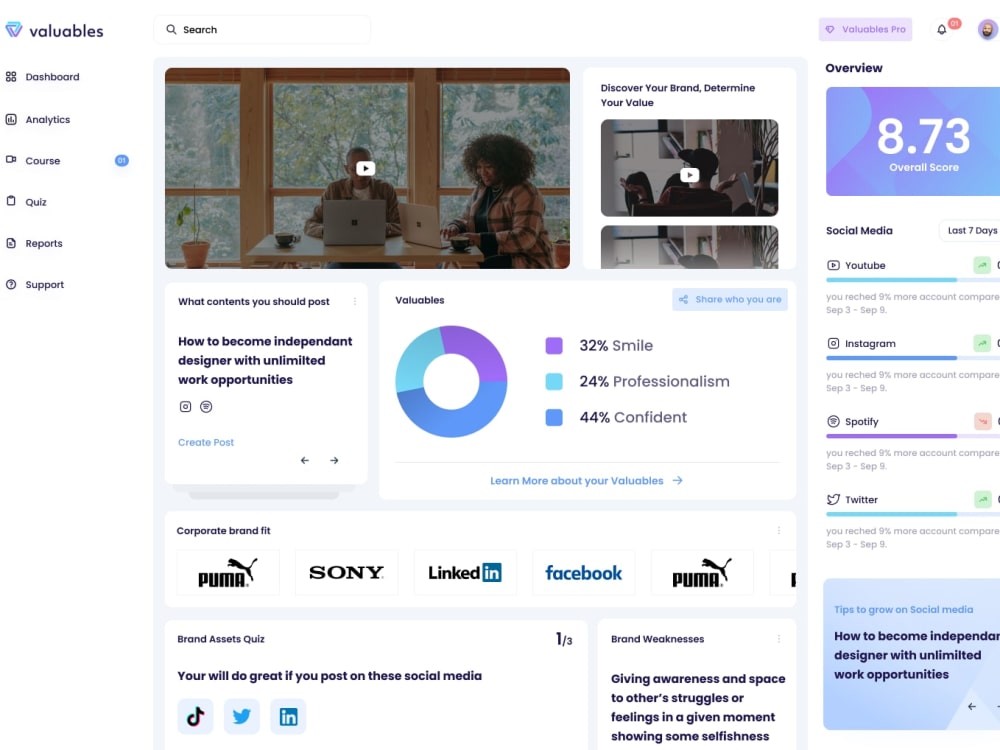Click the Spotify social media row icon
The image size is (1000, 750).
pos(833,421)
